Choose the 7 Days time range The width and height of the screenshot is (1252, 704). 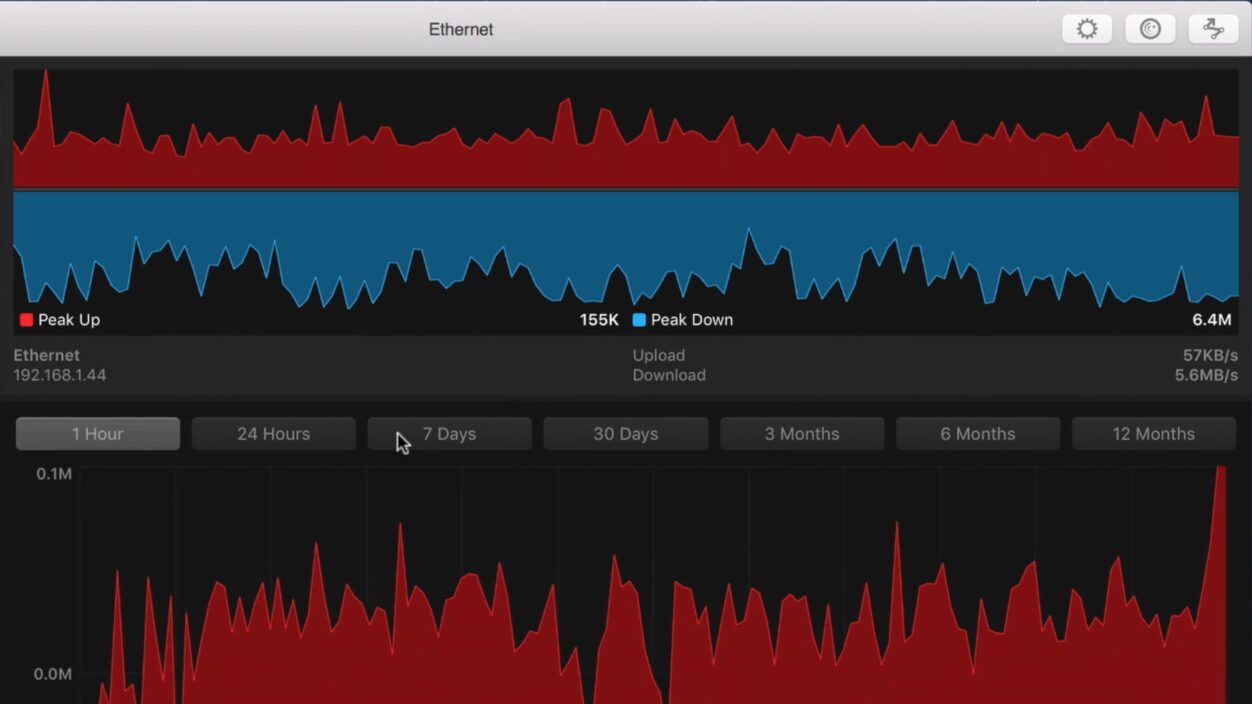click(x=449, y=434)
